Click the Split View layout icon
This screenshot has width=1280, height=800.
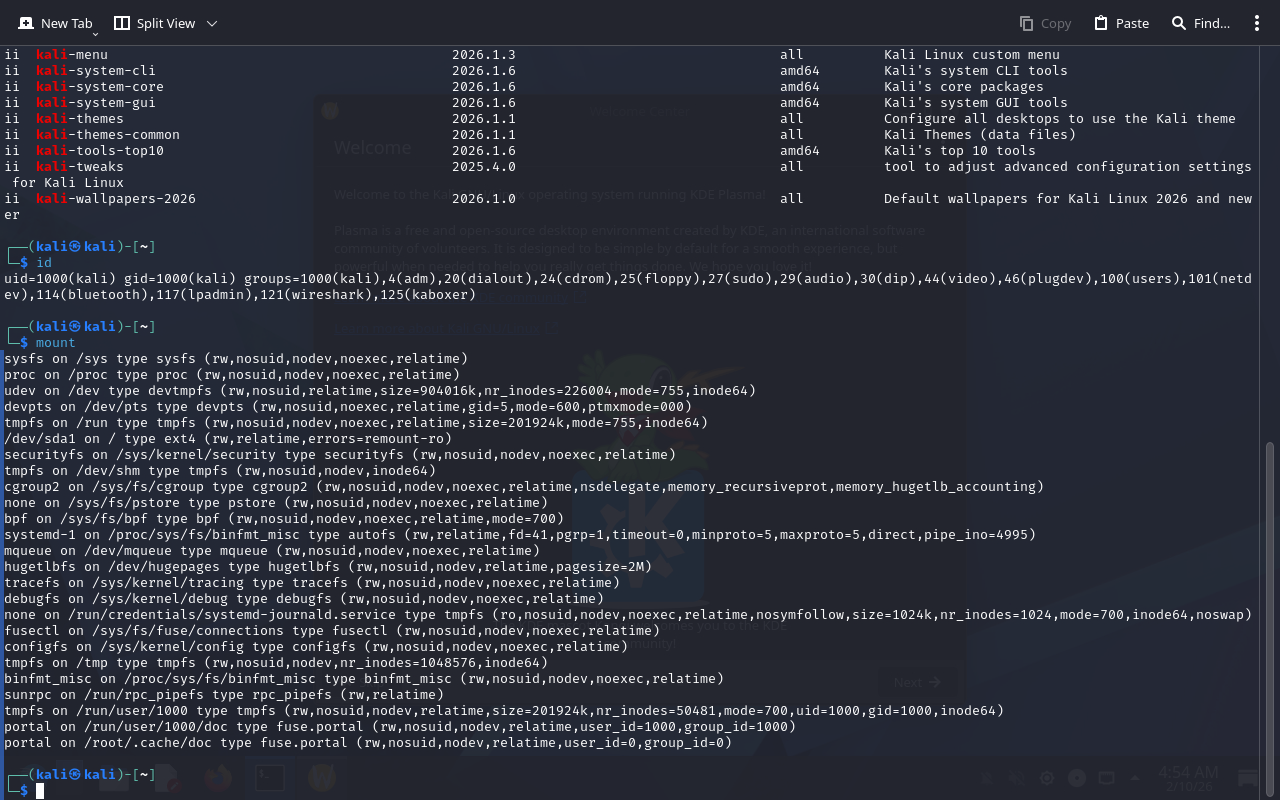(122, 23)
